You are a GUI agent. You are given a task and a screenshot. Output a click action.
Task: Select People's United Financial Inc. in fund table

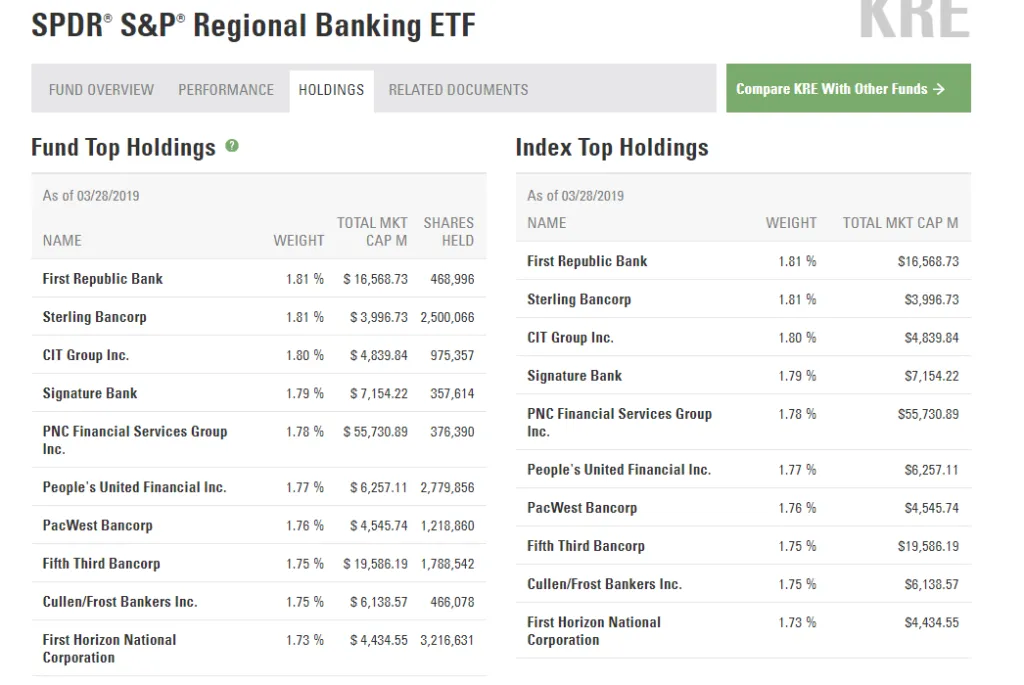(134, 488)
